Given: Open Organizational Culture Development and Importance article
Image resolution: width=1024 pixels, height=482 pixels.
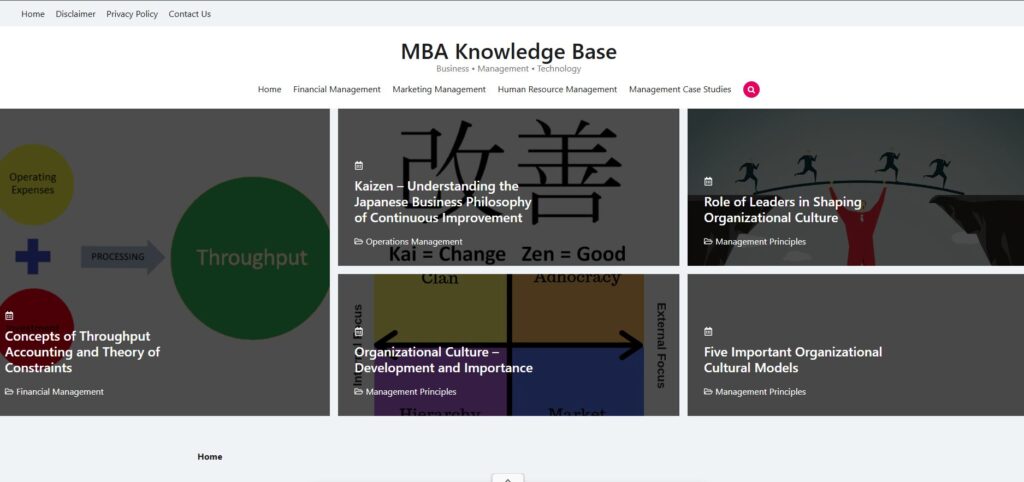Looking at the screenshot, I should (443, 360).
